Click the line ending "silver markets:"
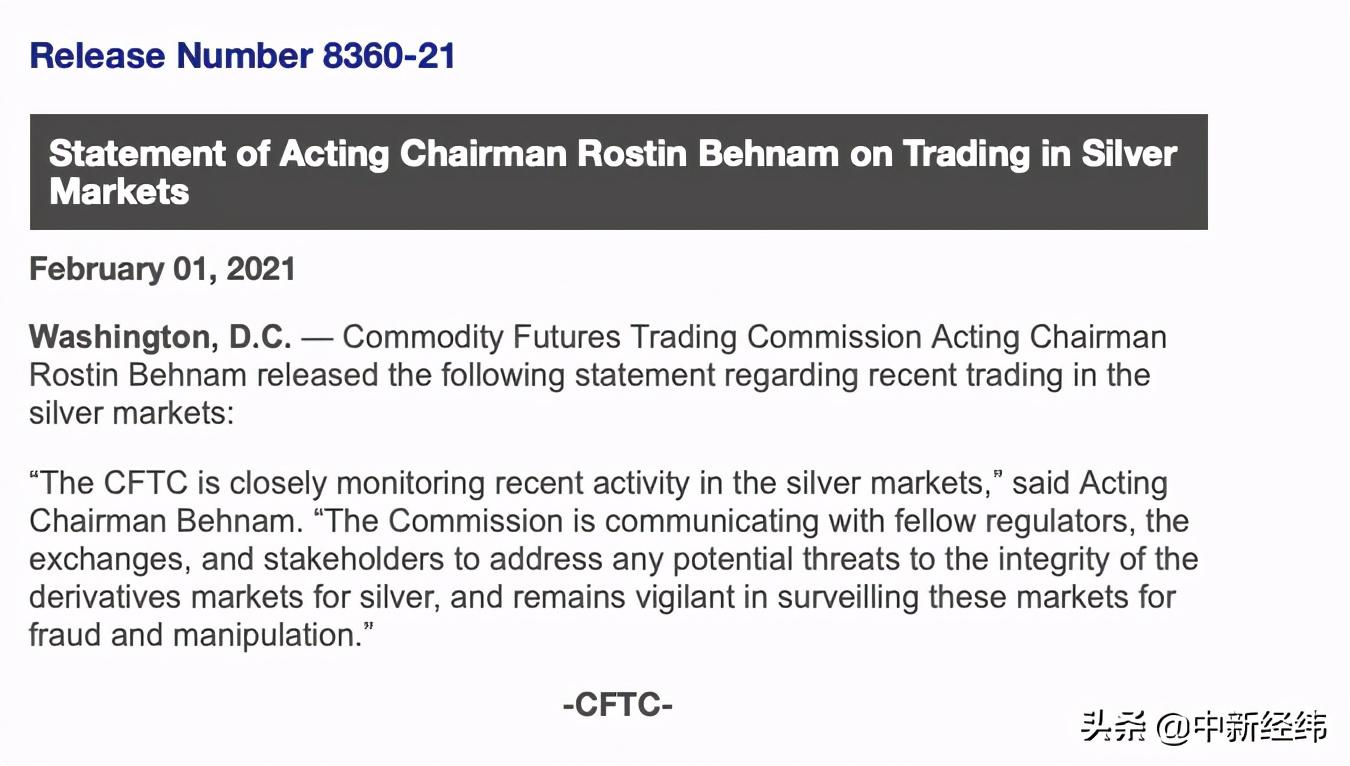Screen dimensions: 1350x766 pyautogui.click(x=131, y=413)
